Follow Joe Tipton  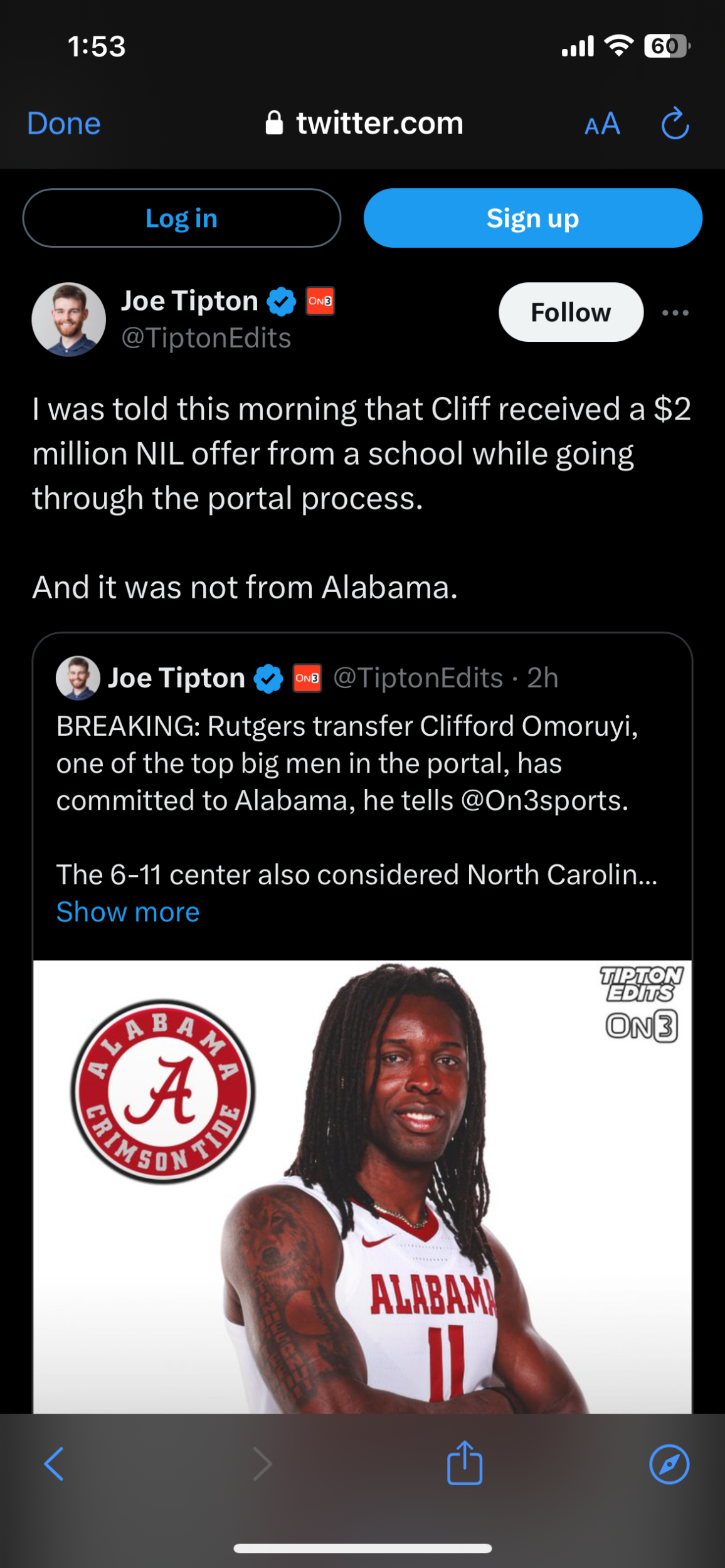pos(571,312)
